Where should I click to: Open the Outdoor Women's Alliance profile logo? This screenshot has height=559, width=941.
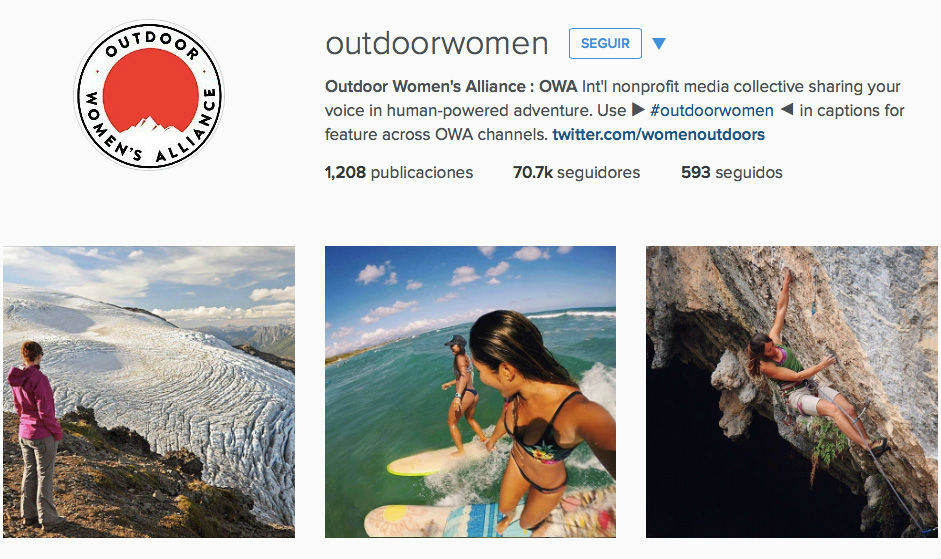pos(149,95)
